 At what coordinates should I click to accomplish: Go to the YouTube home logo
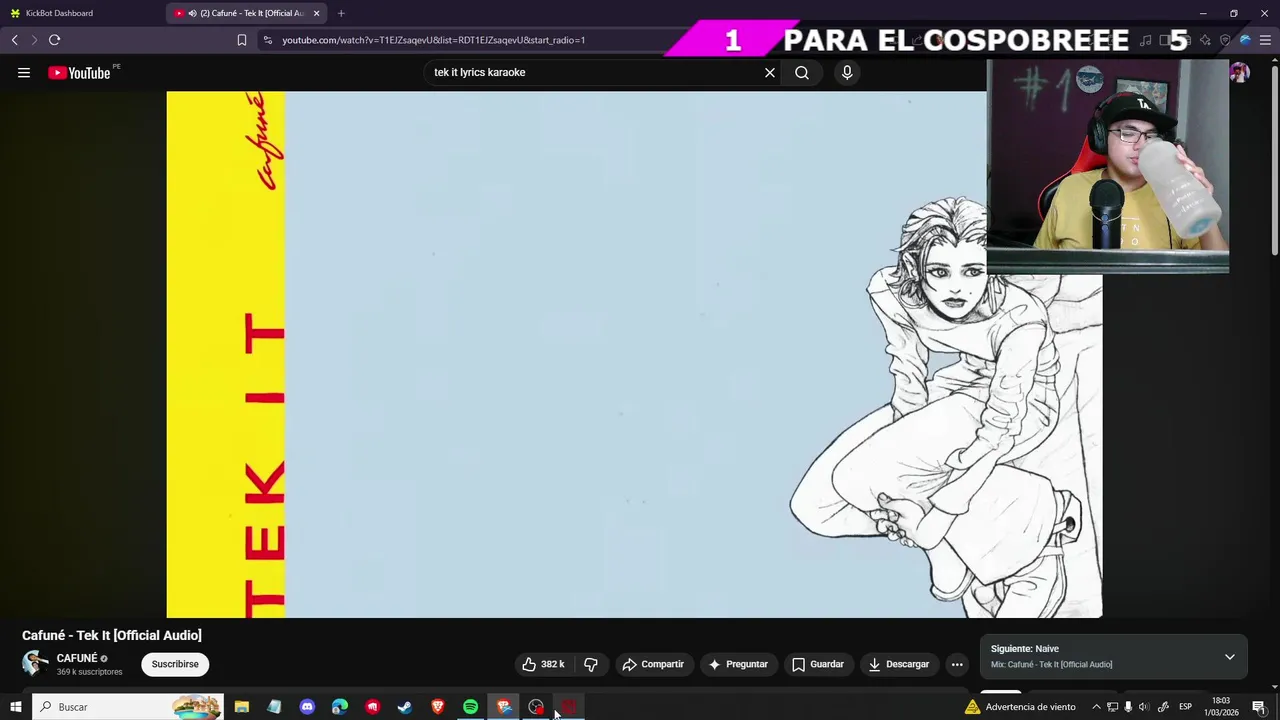point(79,72)
